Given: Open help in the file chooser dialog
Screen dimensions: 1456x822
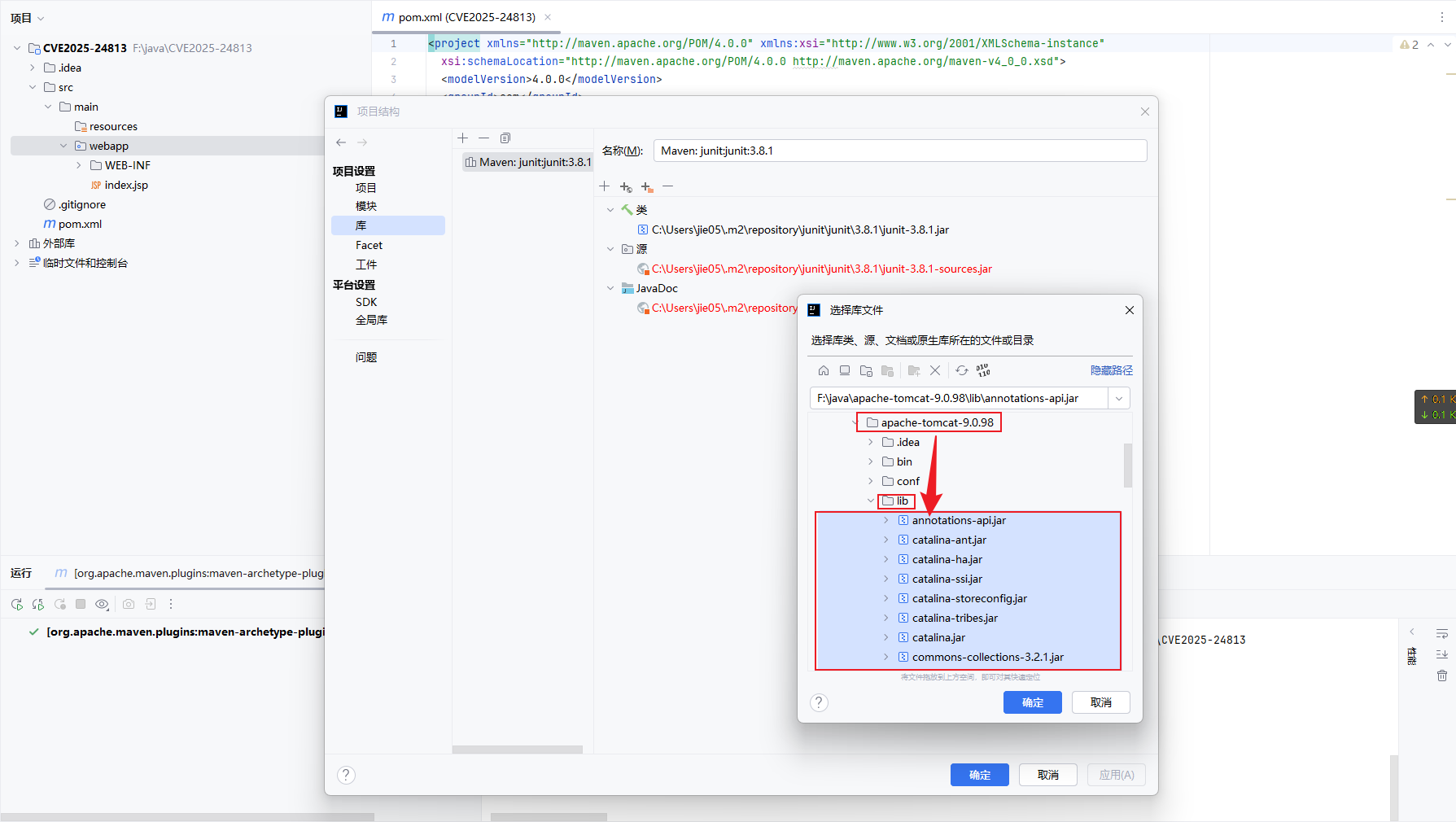Looking at the screenshot, I should tap(820, 702).
